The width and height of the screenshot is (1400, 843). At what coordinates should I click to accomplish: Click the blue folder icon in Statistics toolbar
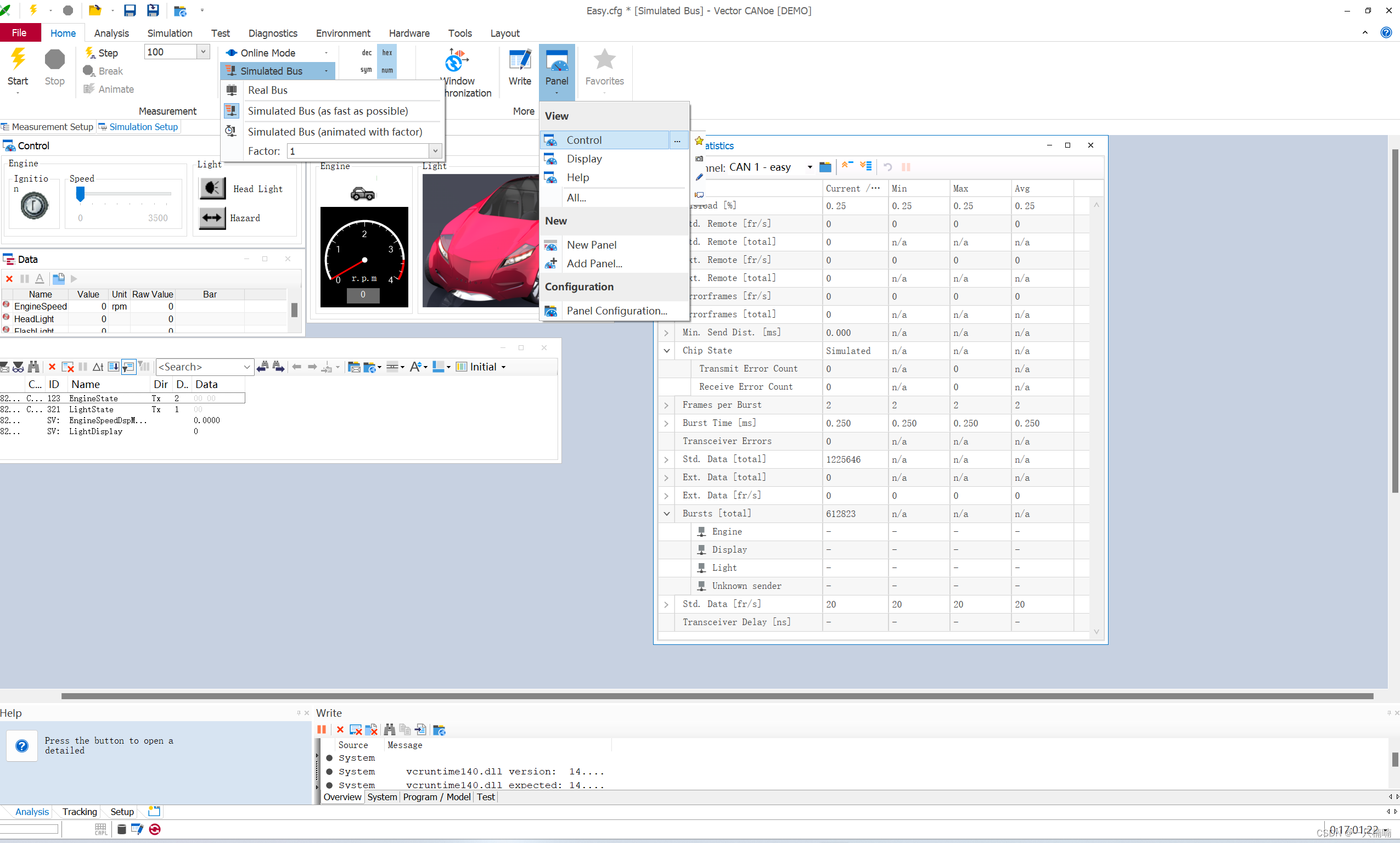point(825,167)
